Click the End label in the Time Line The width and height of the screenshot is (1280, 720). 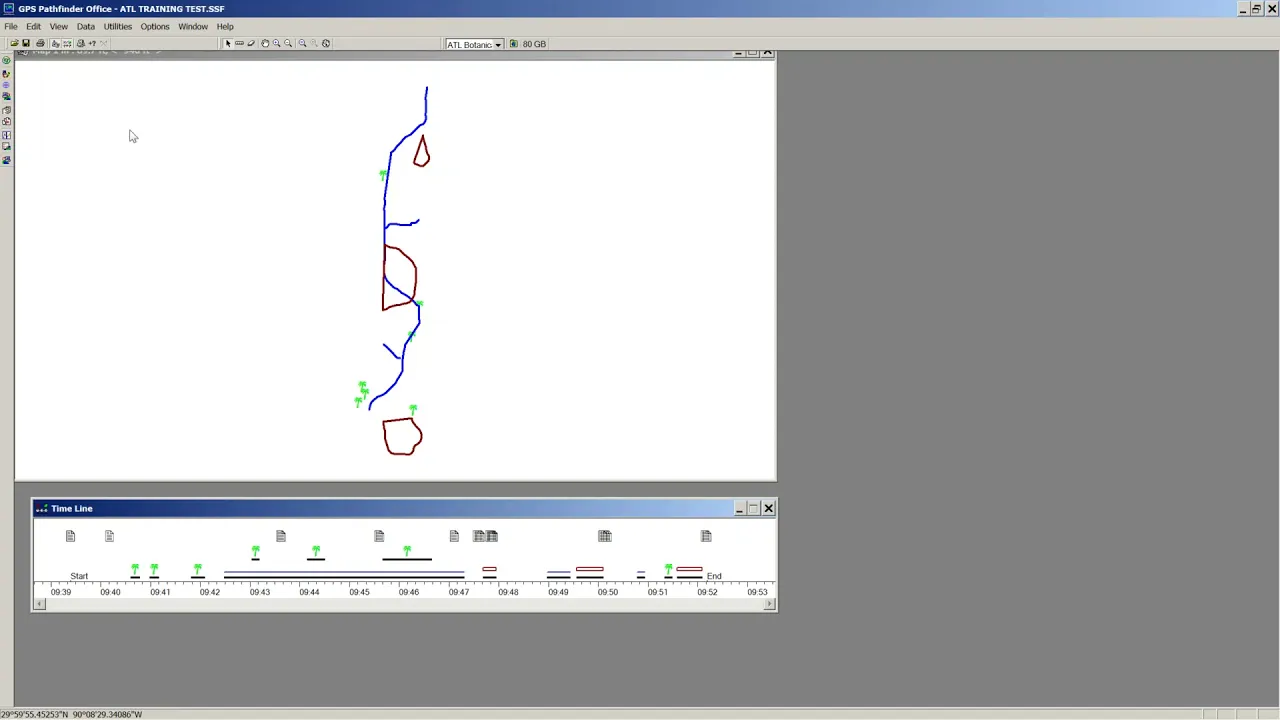[x=714, y=576]
